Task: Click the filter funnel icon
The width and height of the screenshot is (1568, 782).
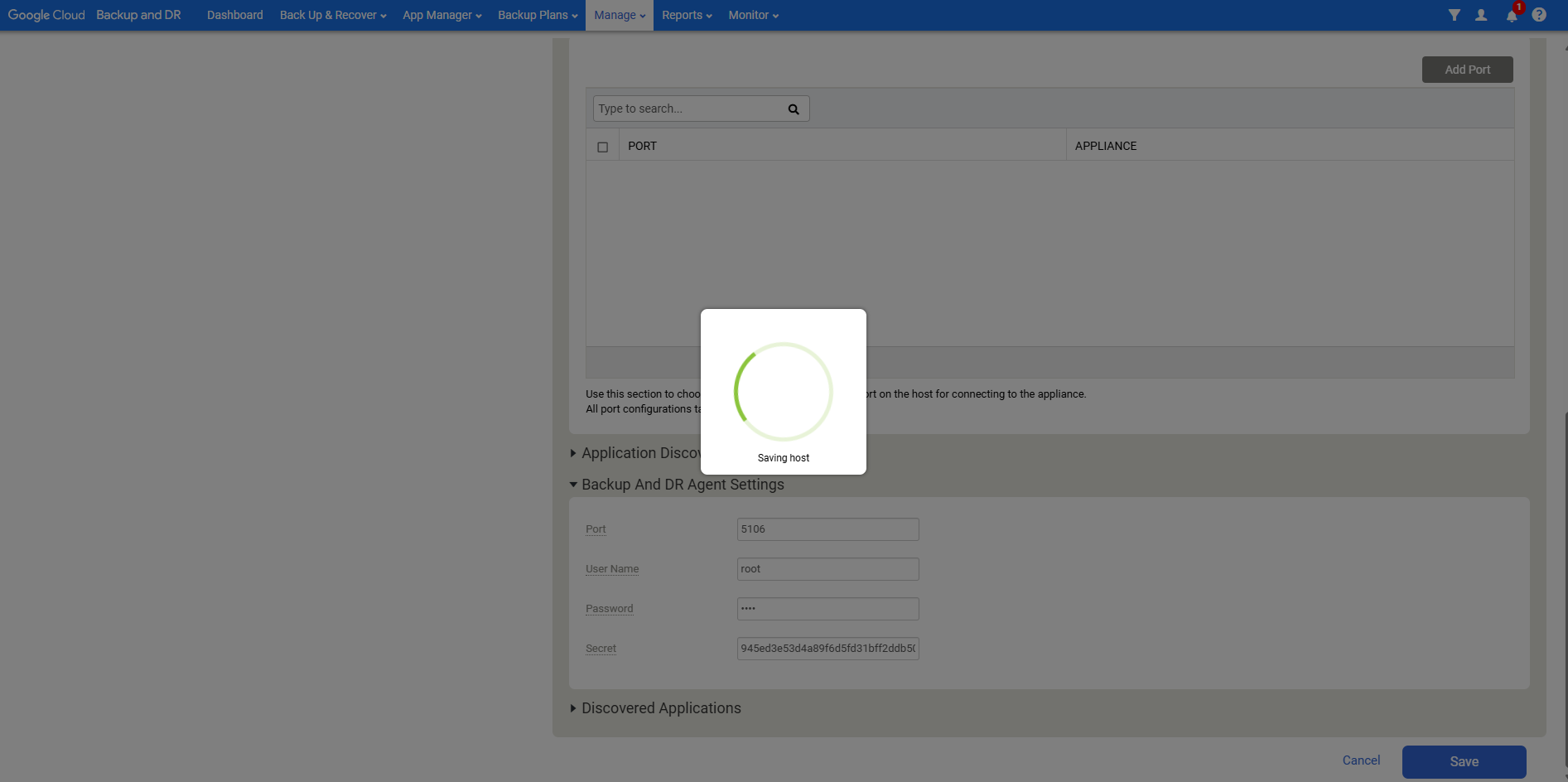Action: tap(1454, 15)
